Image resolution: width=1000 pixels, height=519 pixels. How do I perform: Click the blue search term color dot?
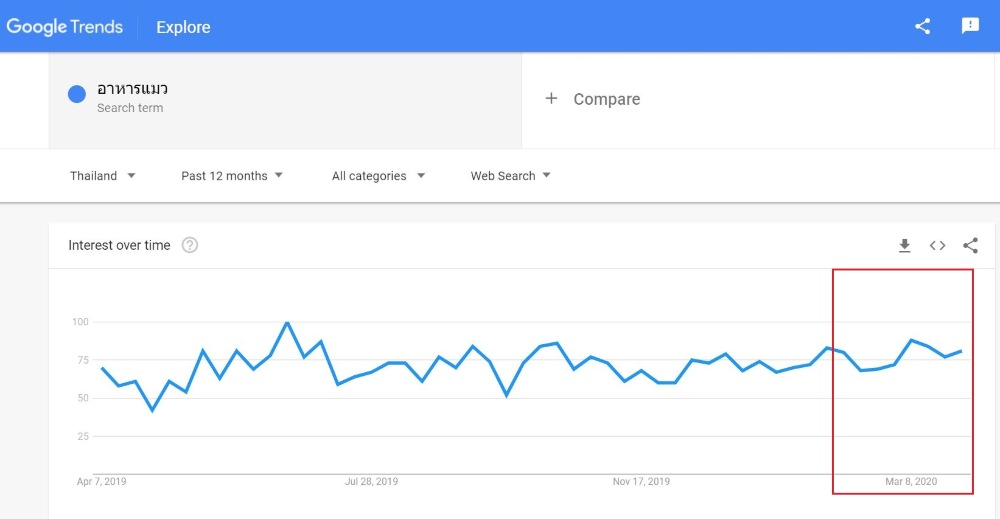point(77,94)
